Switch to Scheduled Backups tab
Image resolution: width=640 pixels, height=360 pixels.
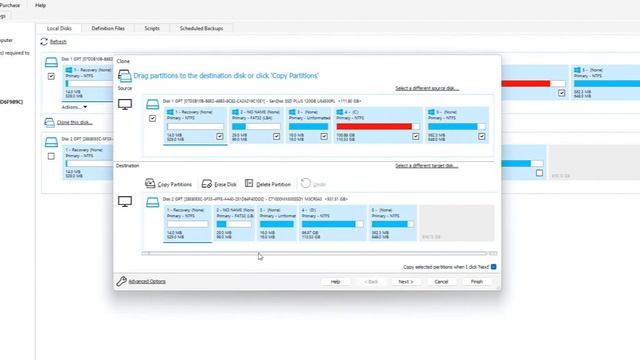pyautogui.click(x=201, y=29)
